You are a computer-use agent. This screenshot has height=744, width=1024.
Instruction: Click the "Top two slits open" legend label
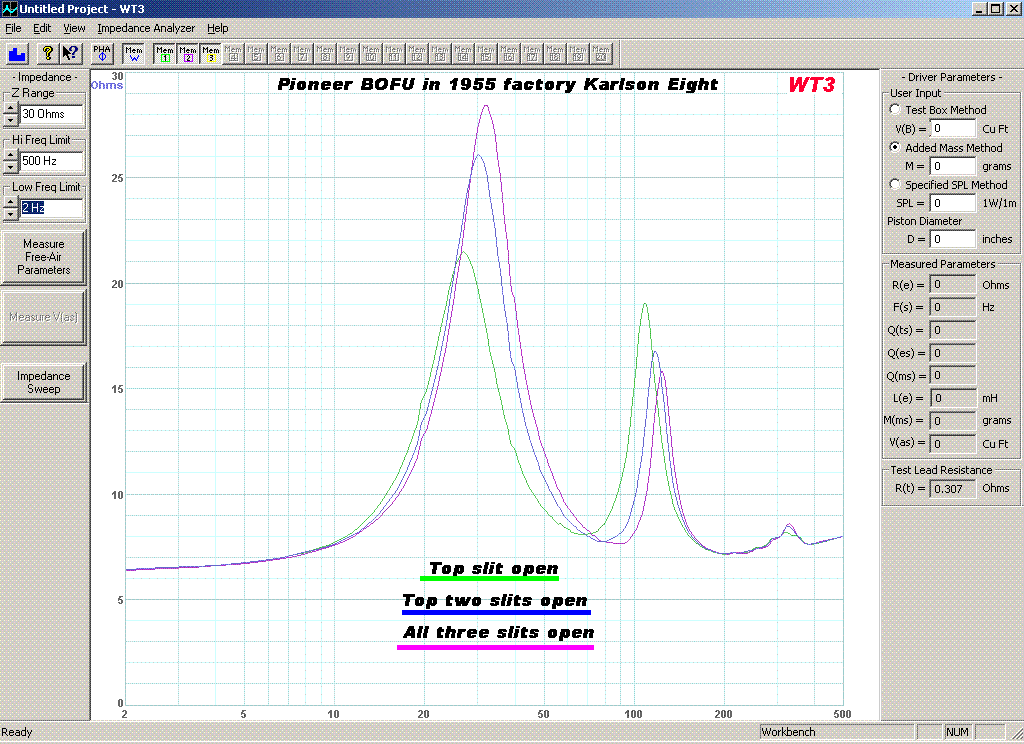(x=495, y=600)
